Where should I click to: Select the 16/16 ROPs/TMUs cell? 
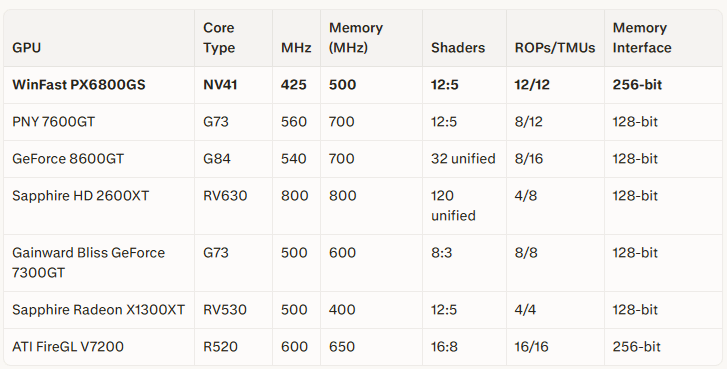pyautogui.click(x=531, y=347)
